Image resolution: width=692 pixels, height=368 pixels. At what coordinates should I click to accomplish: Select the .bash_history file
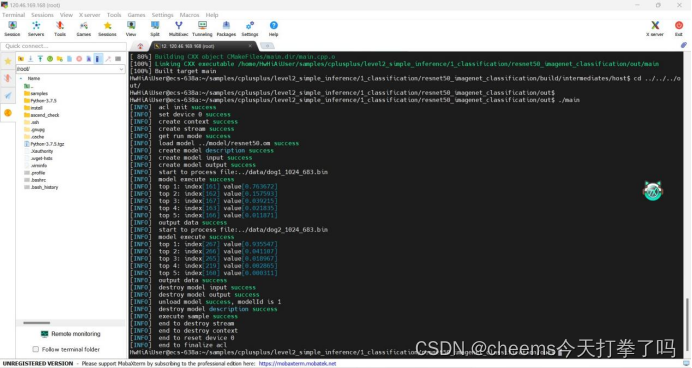(41, 187)
